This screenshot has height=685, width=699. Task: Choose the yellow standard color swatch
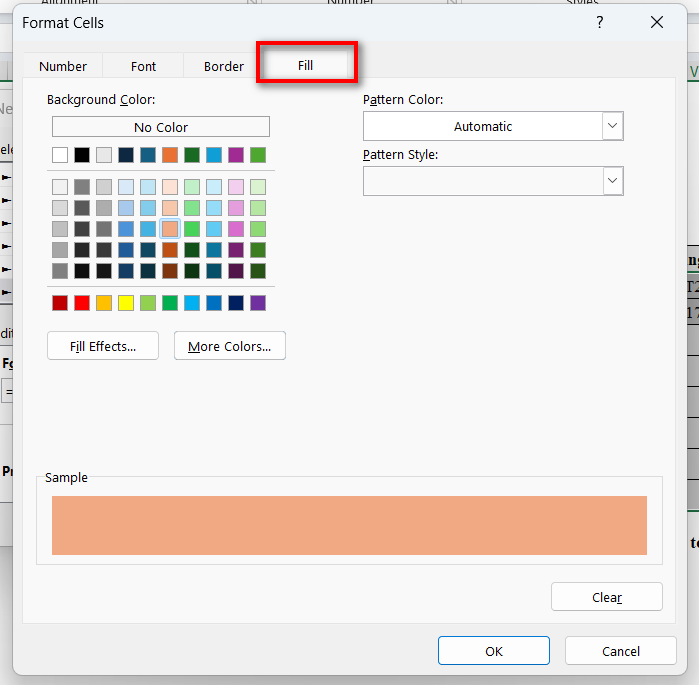pos(126,303)
